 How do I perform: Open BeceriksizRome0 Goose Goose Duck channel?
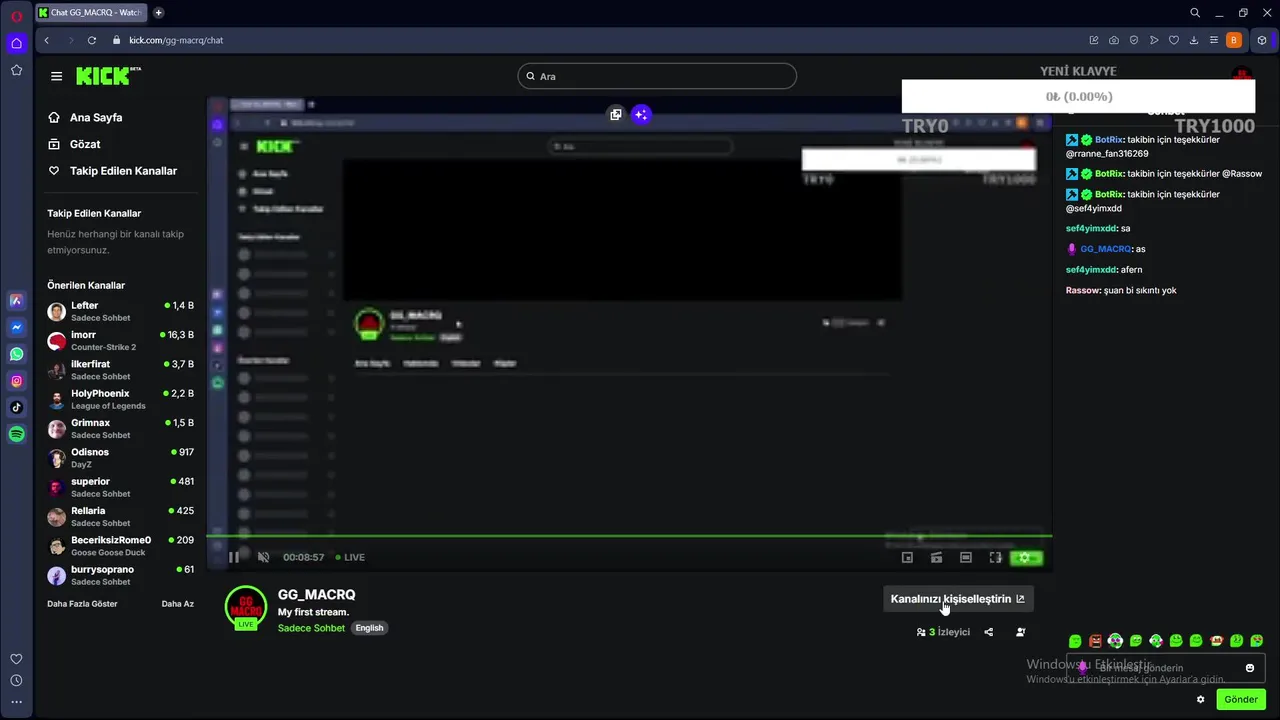point(120,546)
